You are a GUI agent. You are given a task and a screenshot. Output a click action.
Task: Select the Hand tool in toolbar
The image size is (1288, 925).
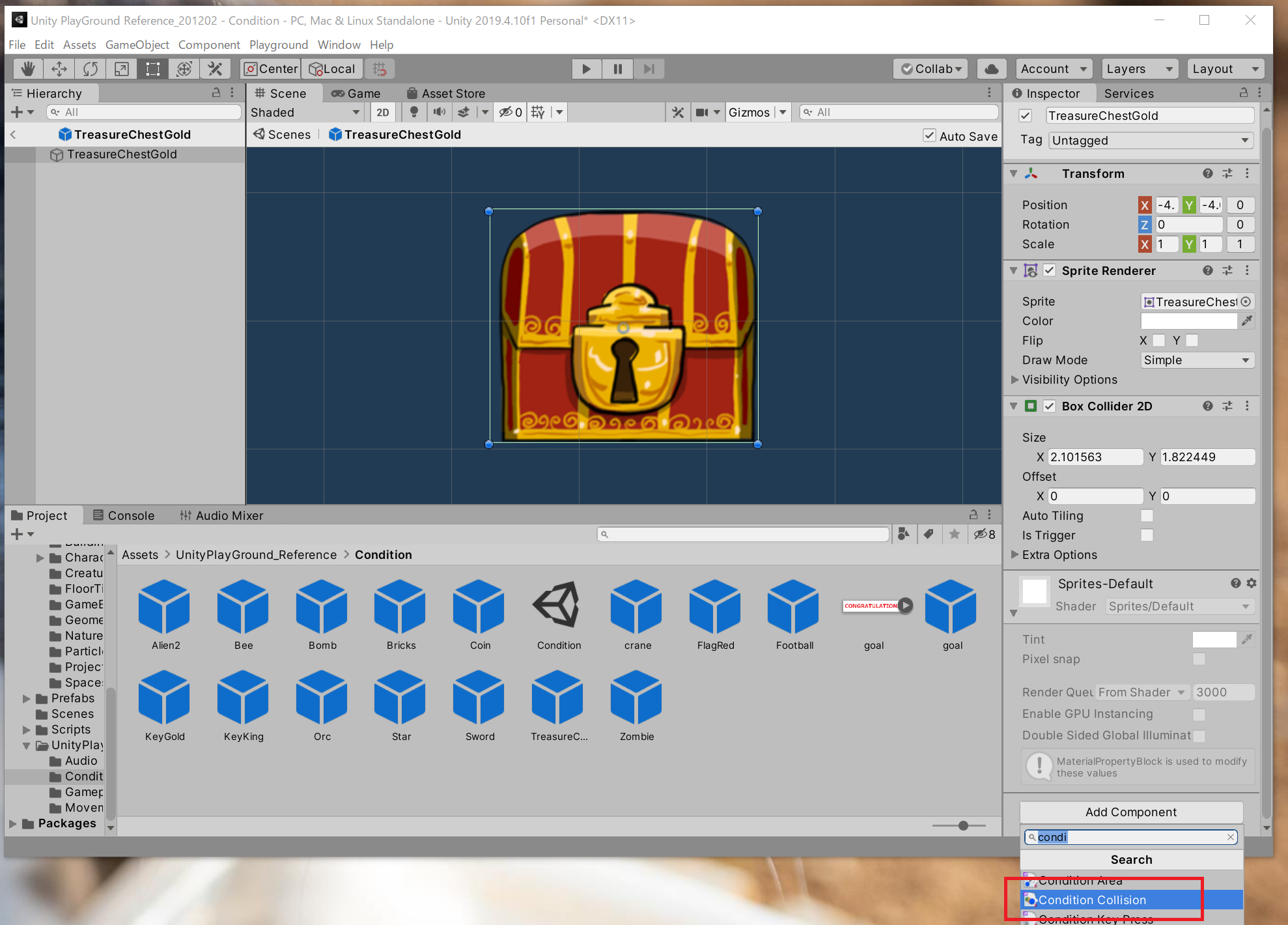coord(27,69)
